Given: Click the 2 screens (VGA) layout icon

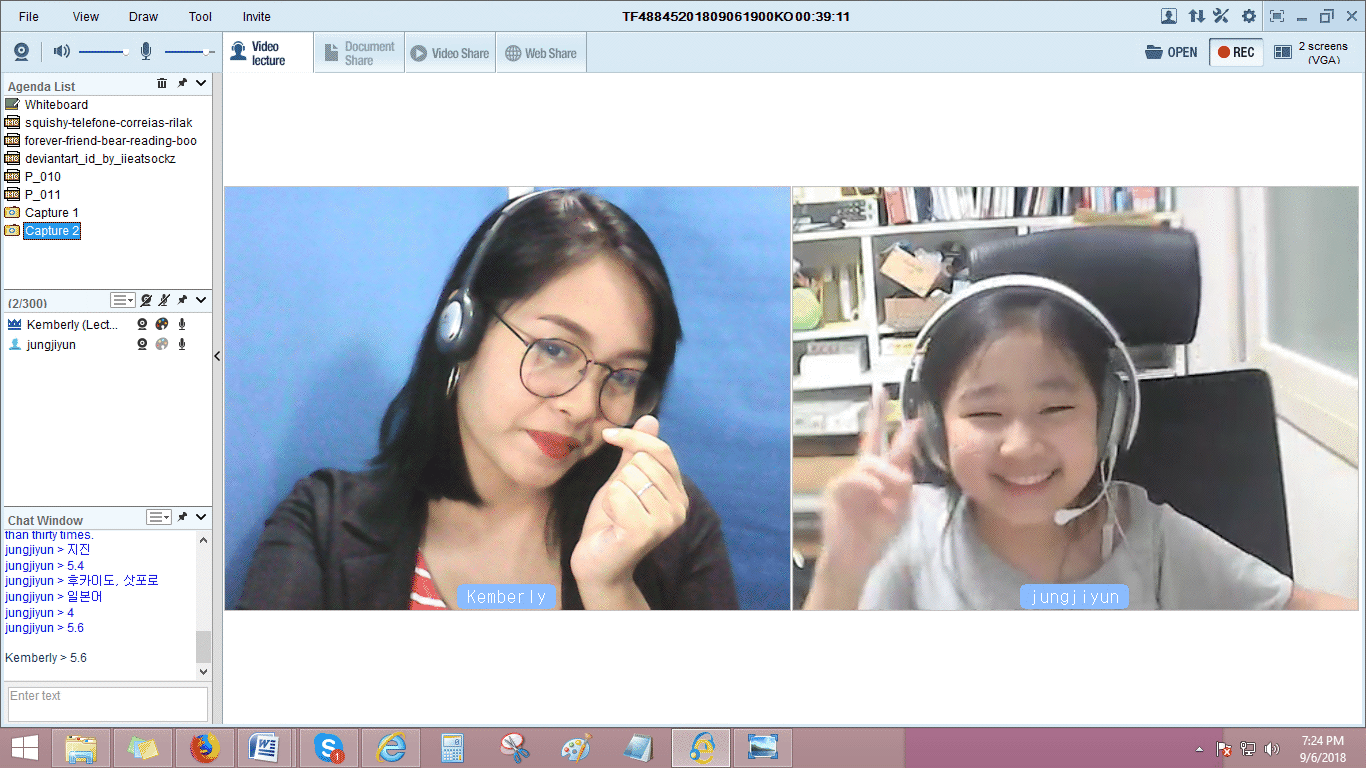Looking at the screenshot, I should pos(1283,52).
